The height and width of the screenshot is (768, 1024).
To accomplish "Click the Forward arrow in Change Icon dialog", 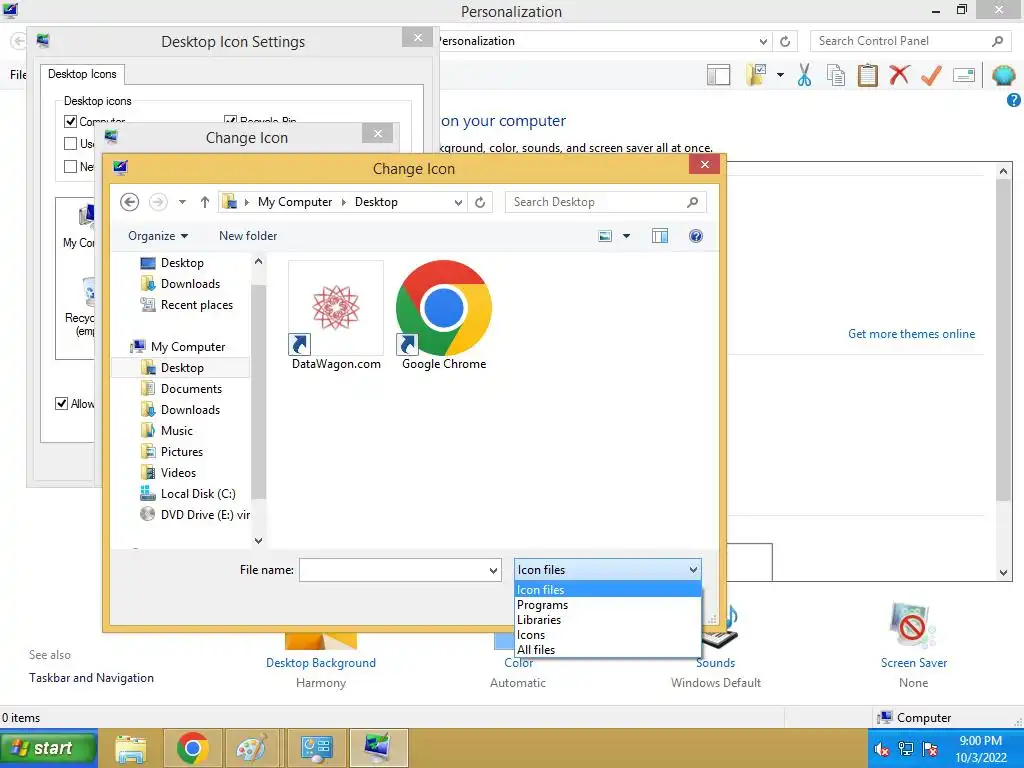I will tap(158, 202).
